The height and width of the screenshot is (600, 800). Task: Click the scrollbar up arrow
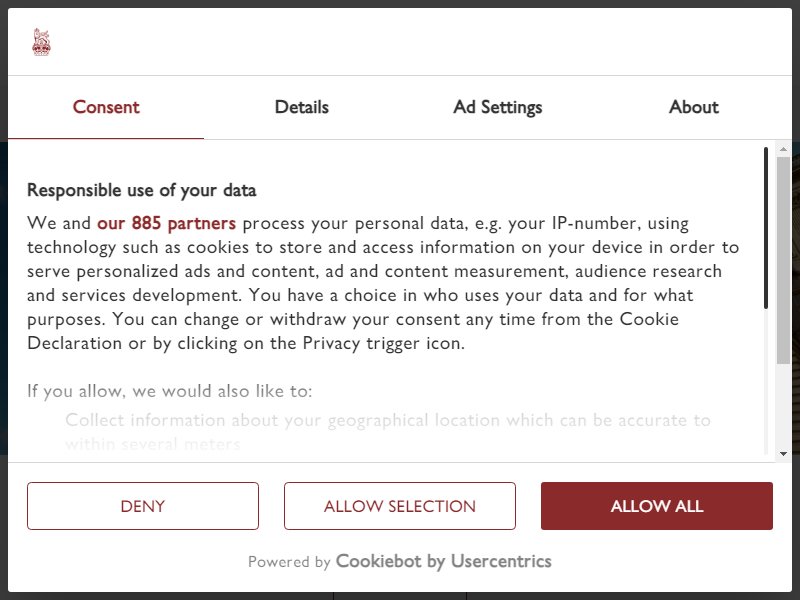tap(783, 149)
